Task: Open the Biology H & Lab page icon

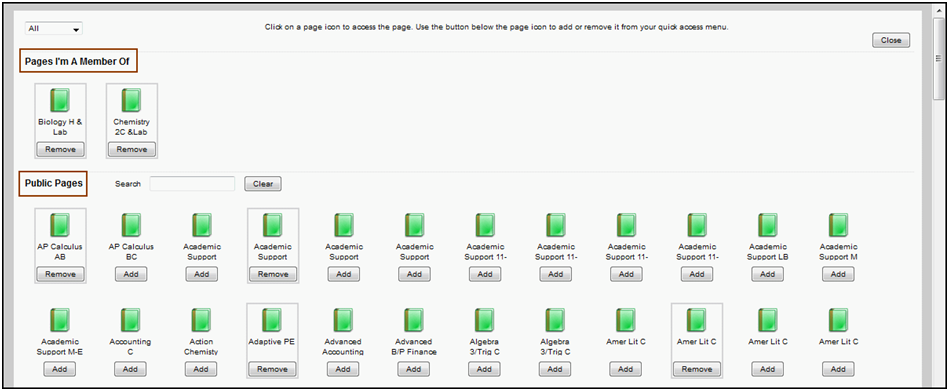Action: pos(60,101)
